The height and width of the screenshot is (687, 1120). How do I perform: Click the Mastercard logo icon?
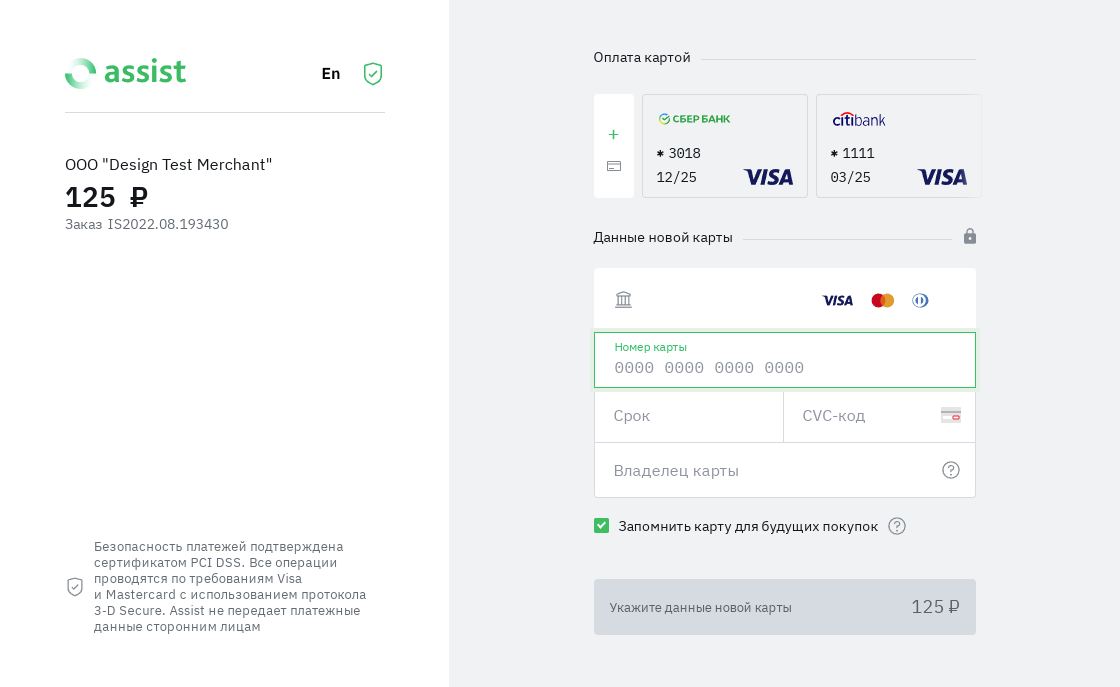(882, 300)
